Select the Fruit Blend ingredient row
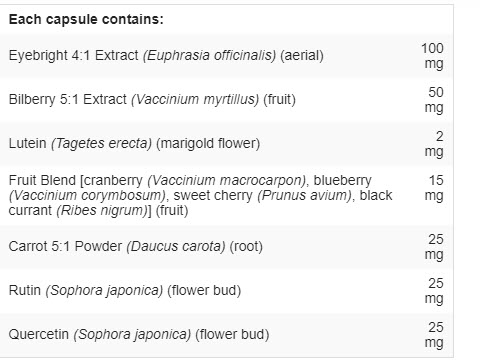 coord(226,195)
